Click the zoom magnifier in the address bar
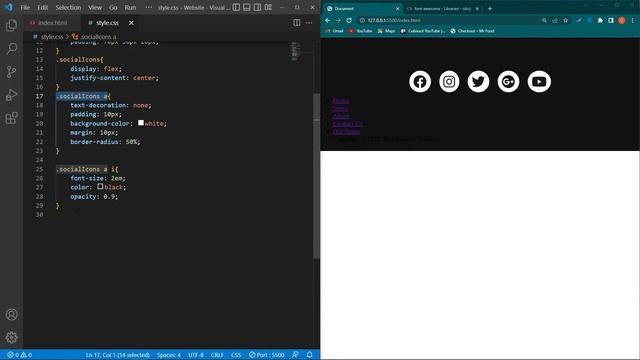 (544, 20)
